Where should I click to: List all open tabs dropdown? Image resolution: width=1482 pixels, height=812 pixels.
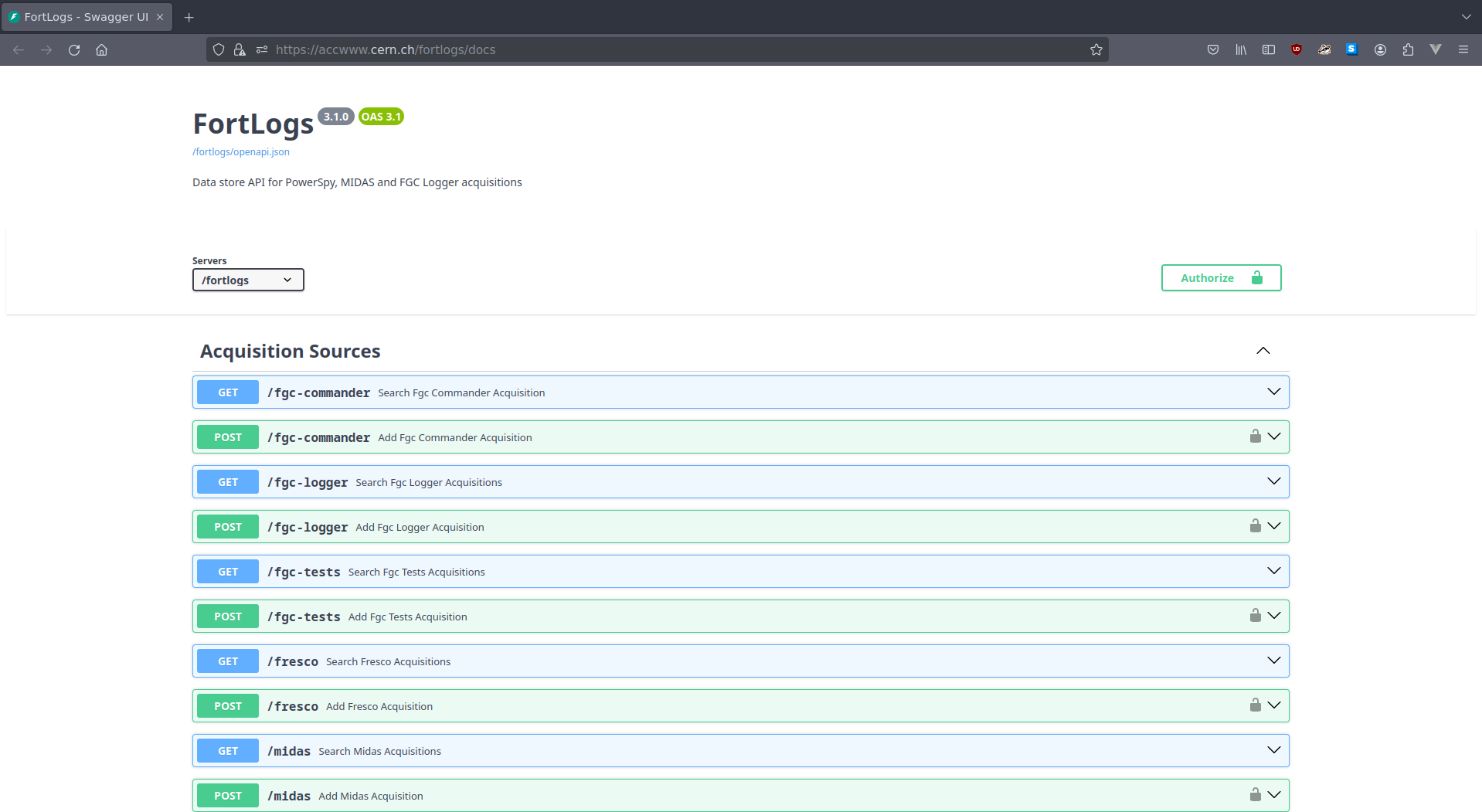[1466, 17]
